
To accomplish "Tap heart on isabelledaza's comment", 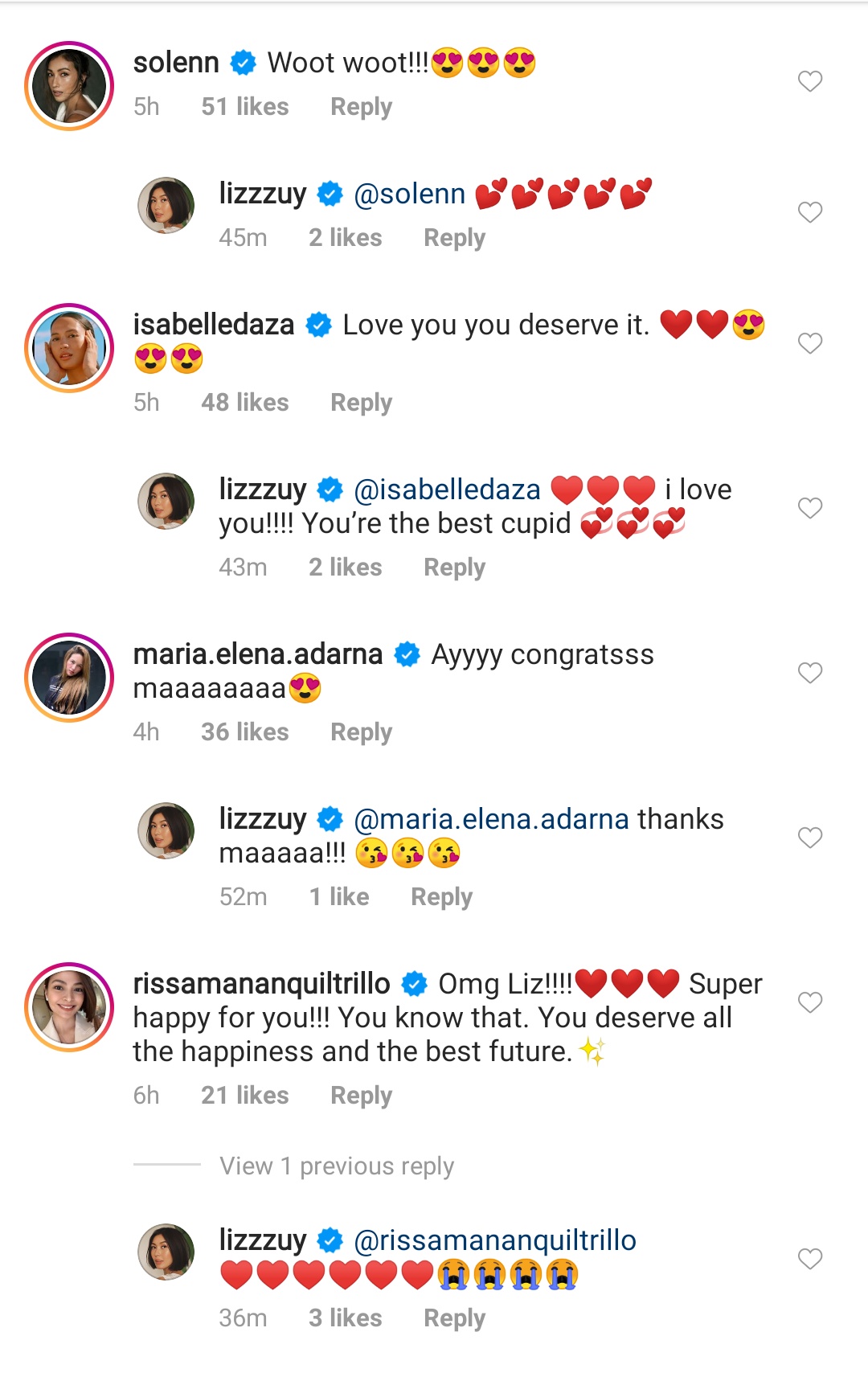I will point(809,343).
